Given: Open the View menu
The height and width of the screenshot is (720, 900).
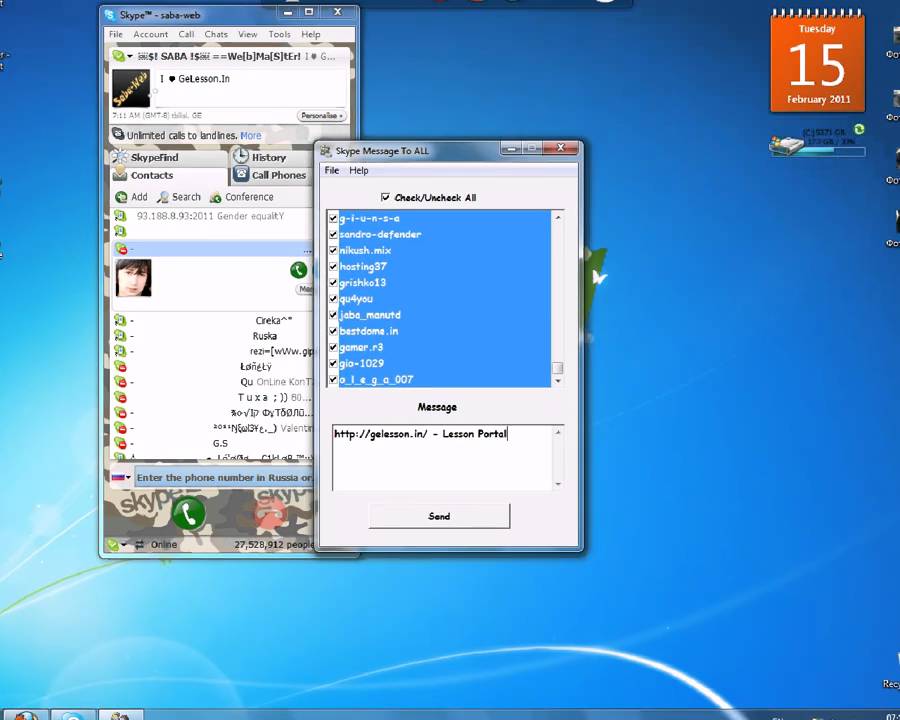Looking at the screenshot, I should (247, 34).
